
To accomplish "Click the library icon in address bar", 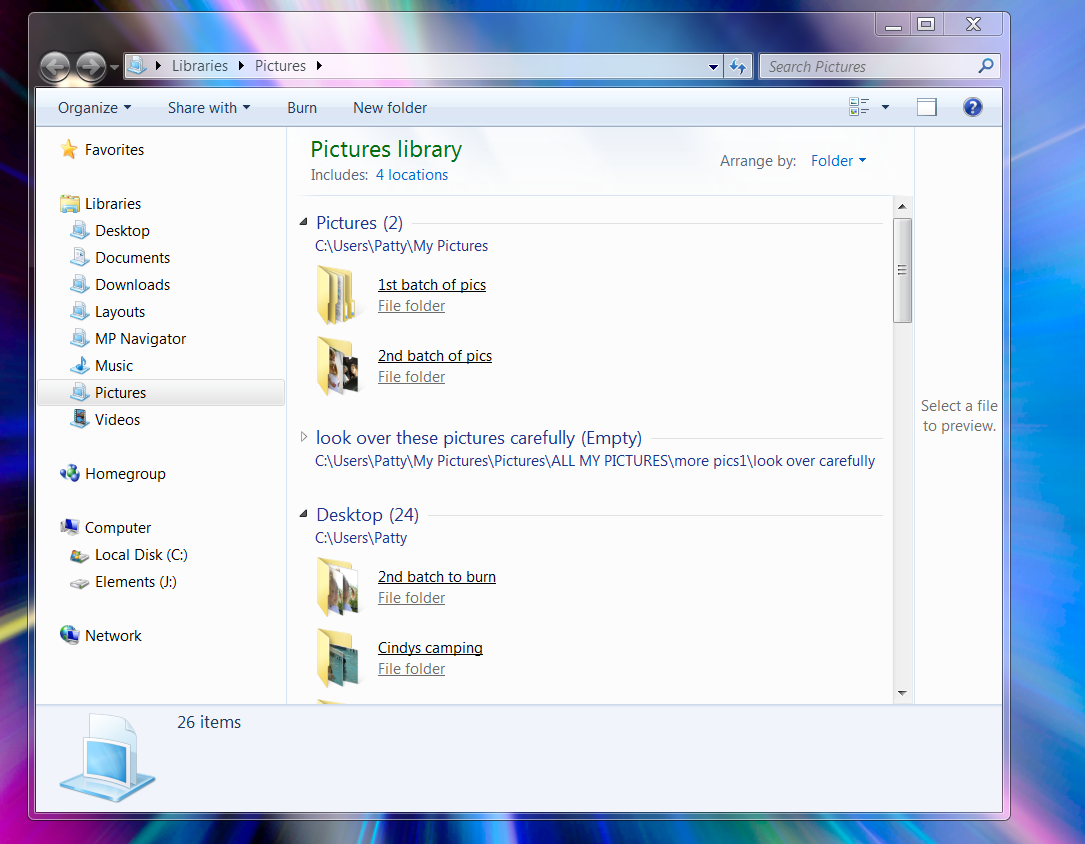I will coord(137,66).
